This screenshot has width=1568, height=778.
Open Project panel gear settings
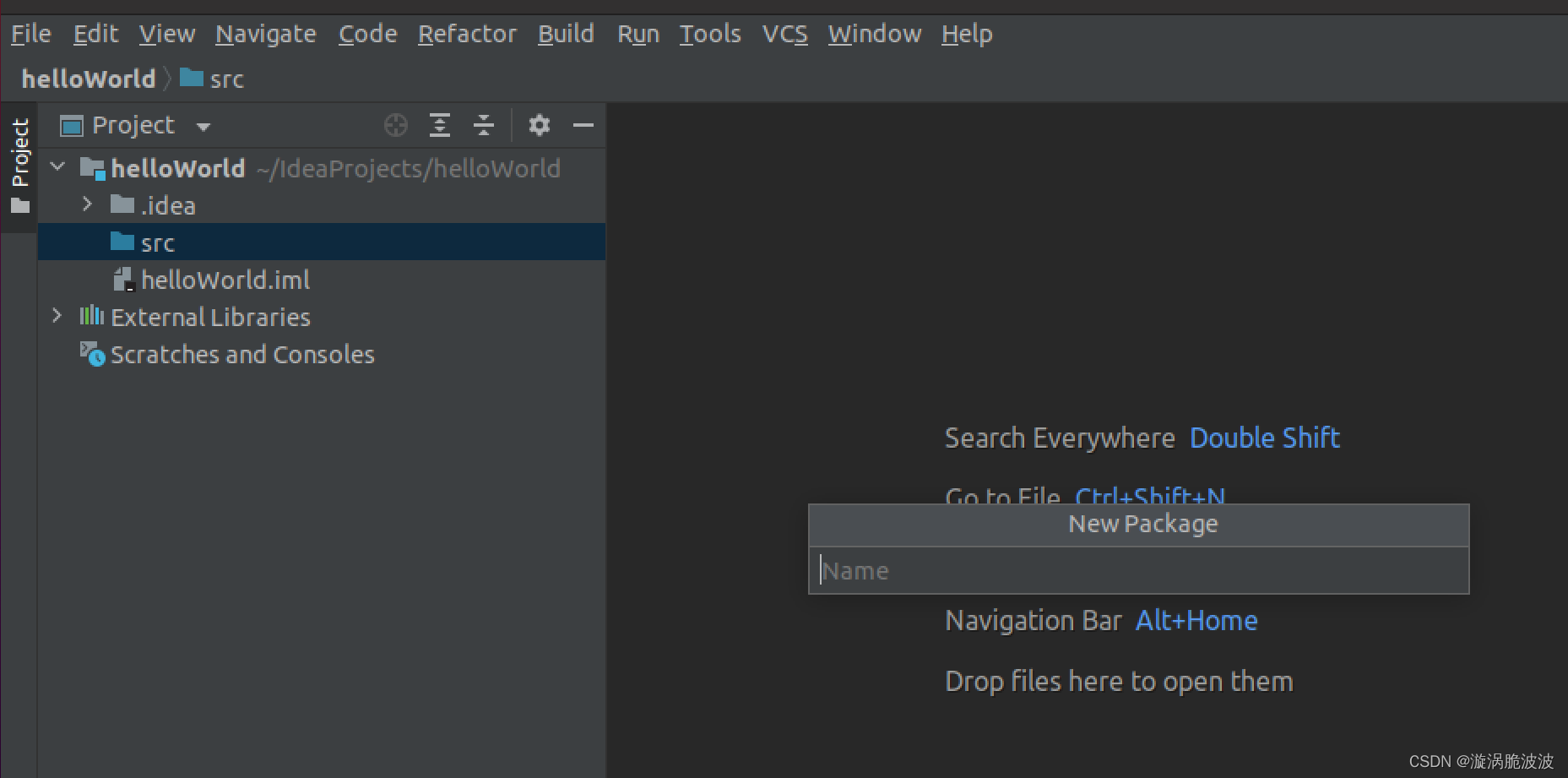540,126
